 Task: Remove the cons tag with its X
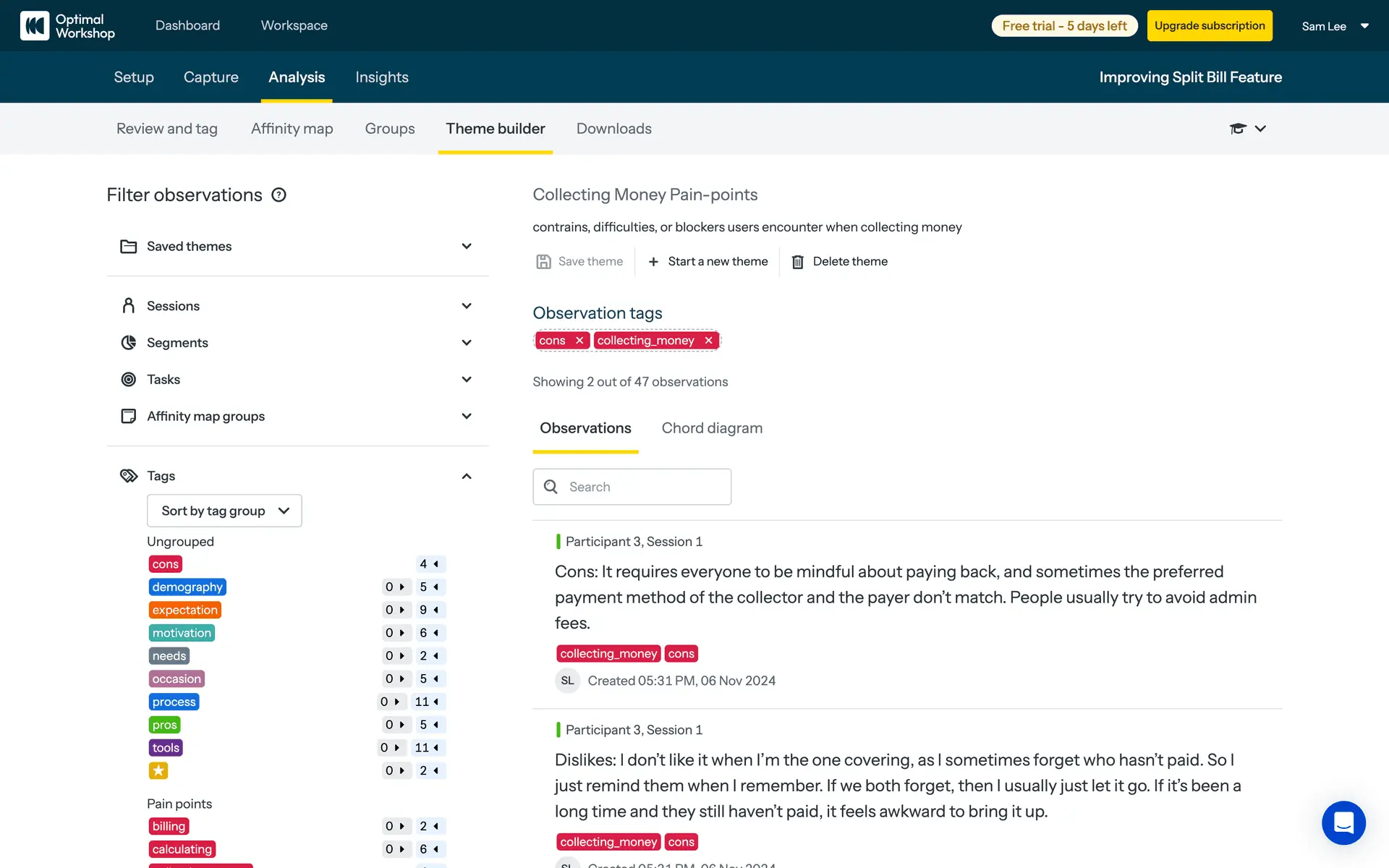pos(579,341)
